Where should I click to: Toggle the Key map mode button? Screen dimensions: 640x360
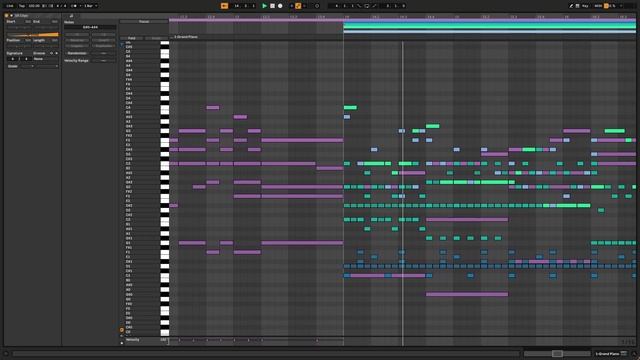585,6
